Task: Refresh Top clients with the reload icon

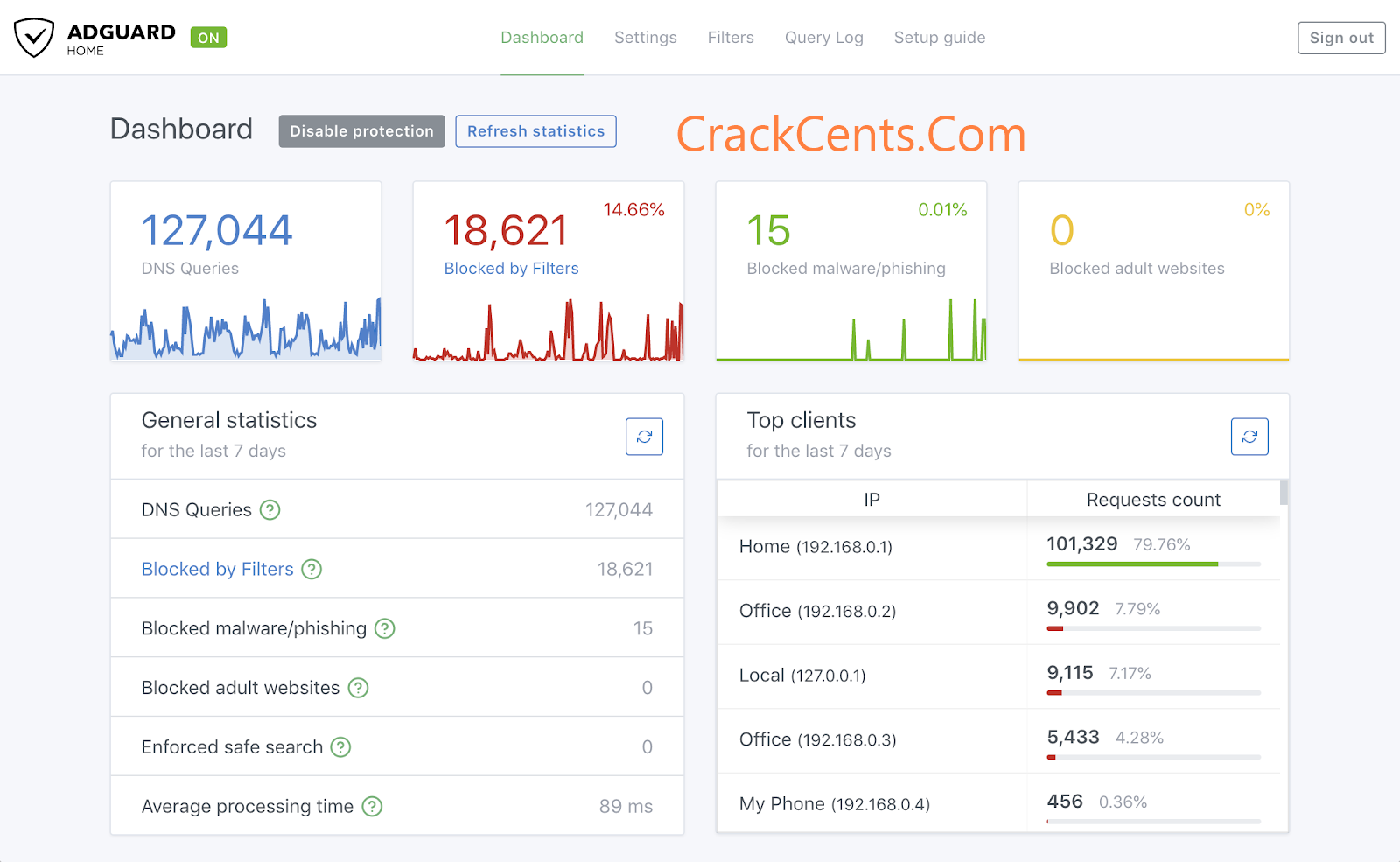Action: point(1249,437)
